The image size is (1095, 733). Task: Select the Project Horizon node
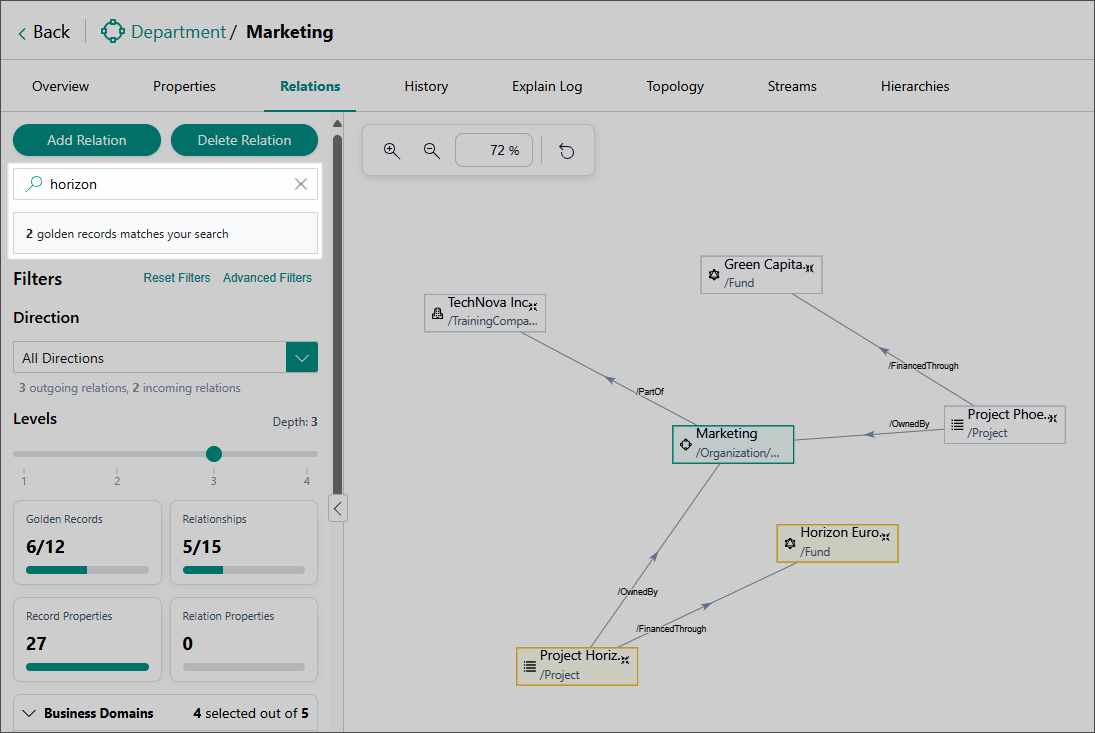576,665
